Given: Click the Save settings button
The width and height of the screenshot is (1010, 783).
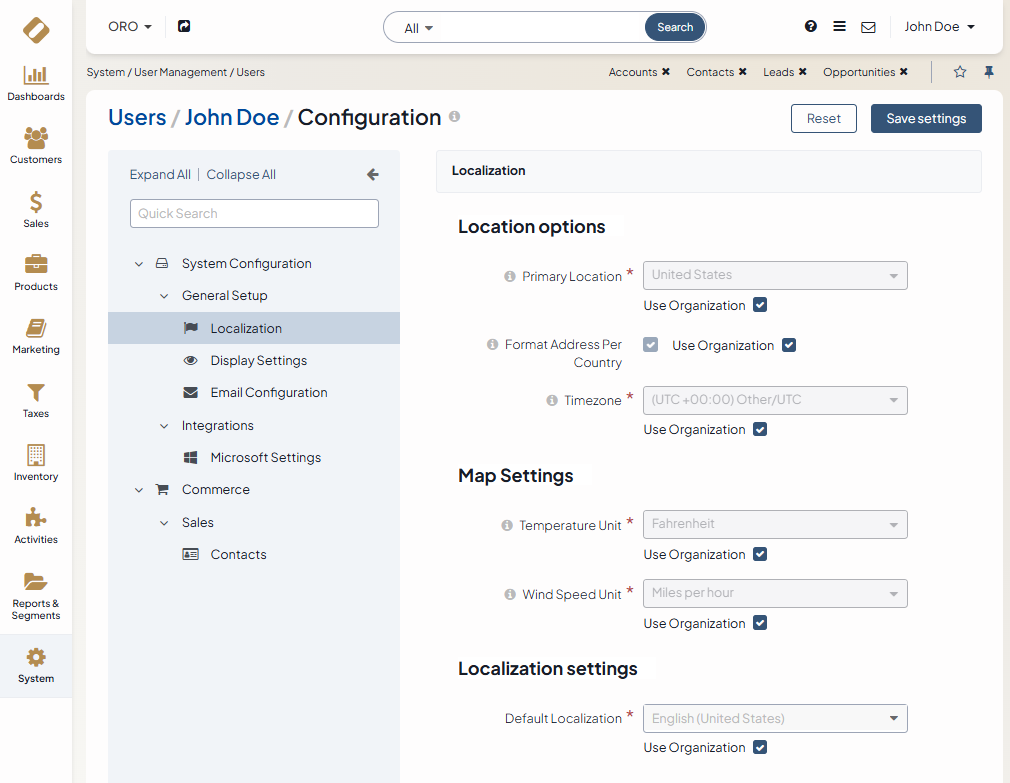Looking at the screenshot, I should 926,118.
